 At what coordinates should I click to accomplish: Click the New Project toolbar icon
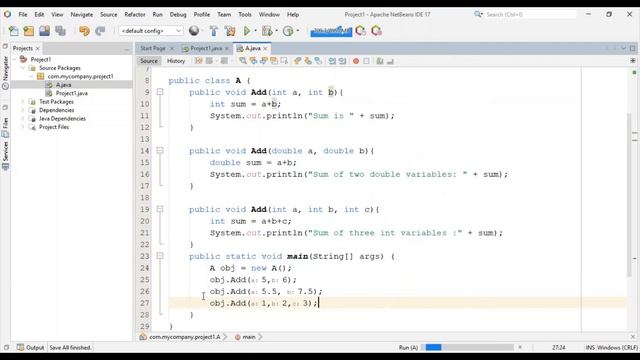29,31
